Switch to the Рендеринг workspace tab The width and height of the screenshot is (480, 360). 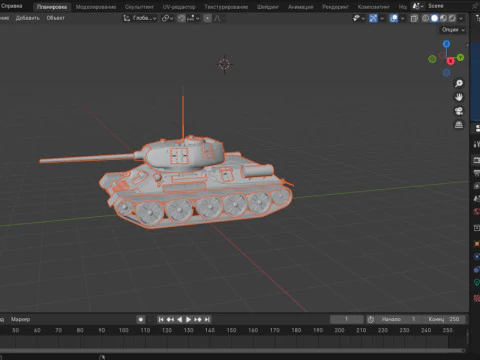click(335, 7)
